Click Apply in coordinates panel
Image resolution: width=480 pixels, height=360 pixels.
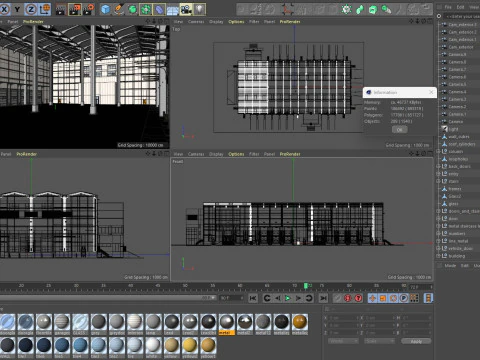tap(416, 341)
